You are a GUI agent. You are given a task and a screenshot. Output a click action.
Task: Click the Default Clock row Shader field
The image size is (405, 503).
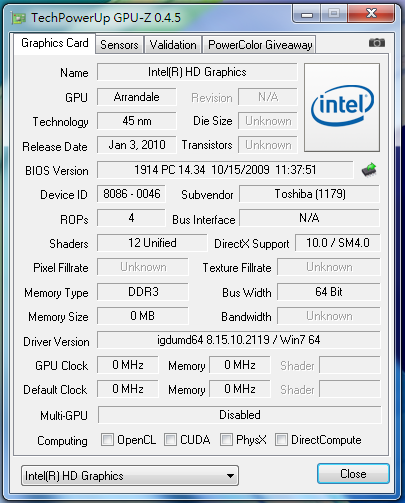coord(350,389)
